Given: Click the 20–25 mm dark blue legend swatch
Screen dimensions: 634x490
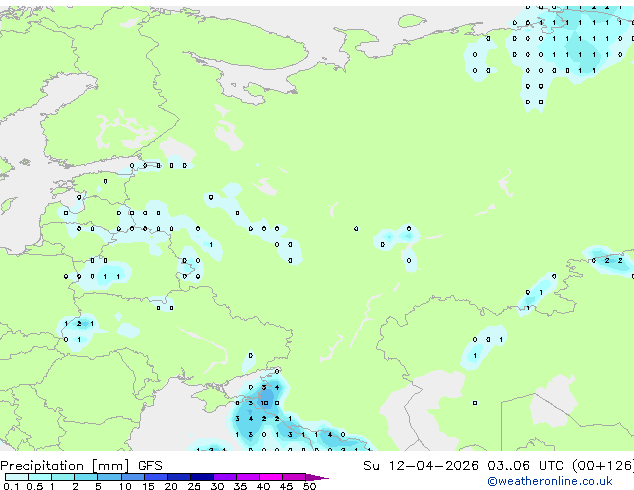Looking at the screenshot, I should click(178, 477).
